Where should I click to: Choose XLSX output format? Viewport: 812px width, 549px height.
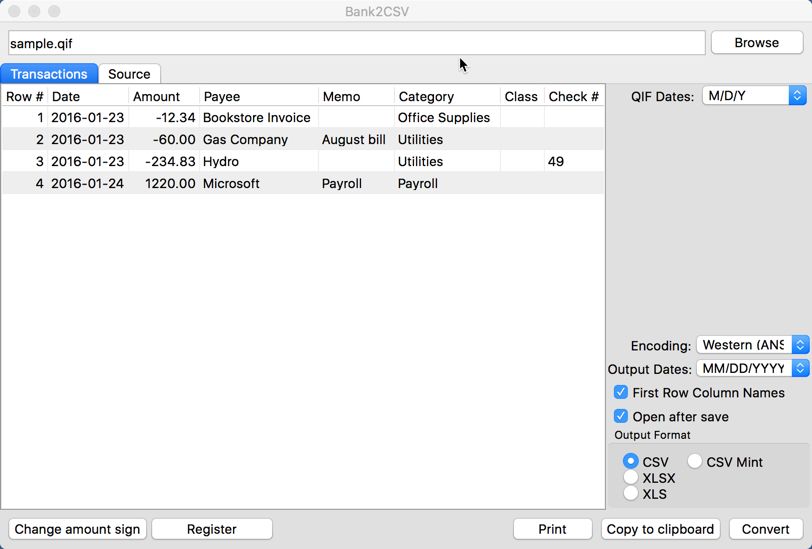click(631, 477)
